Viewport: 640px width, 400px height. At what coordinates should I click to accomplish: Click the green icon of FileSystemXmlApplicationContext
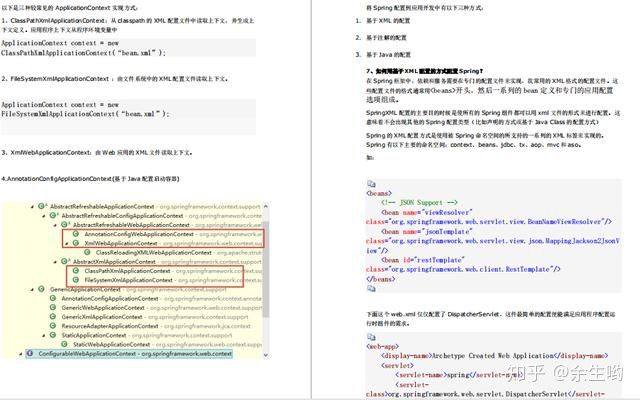[76, 280]
